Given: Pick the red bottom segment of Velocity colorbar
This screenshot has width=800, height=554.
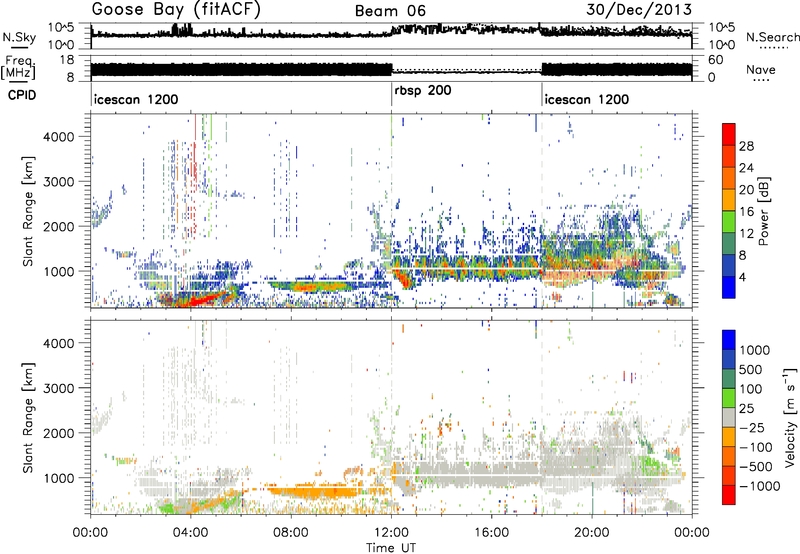Looking at the screenshot, I should pyautogui.click(x=729, y=495).
